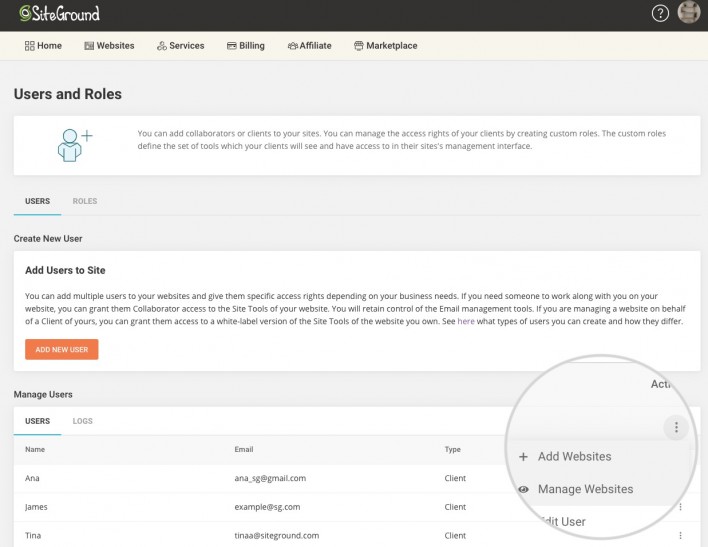Open the user profile avatar
This screenshot has height=547, width=708.
point(689,12)
